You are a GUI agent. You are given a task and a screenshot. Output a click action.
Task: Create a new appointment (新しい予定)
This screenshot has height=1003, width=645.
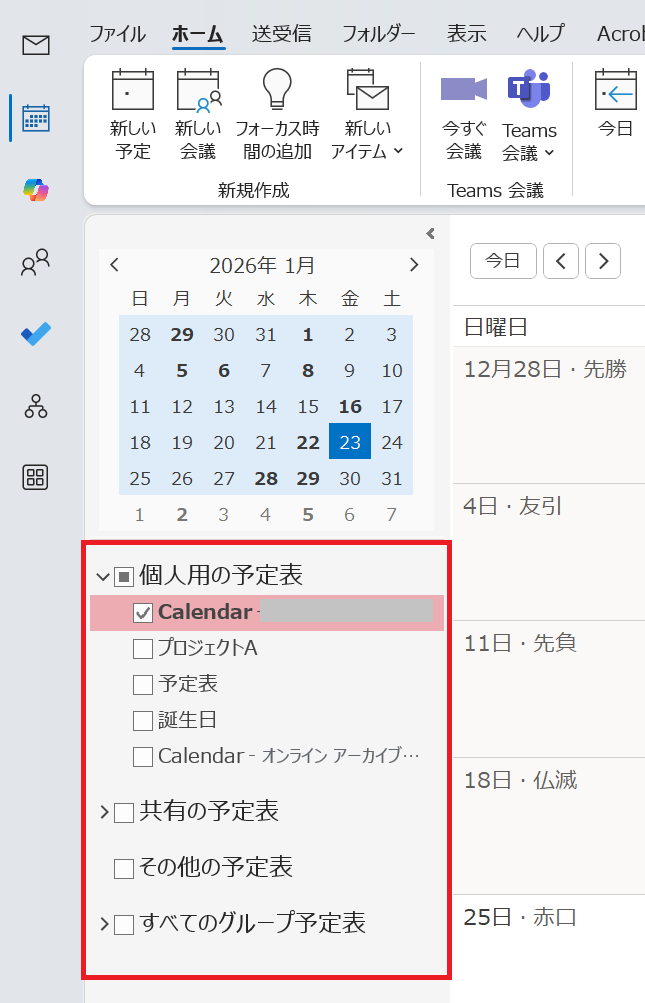133,115
